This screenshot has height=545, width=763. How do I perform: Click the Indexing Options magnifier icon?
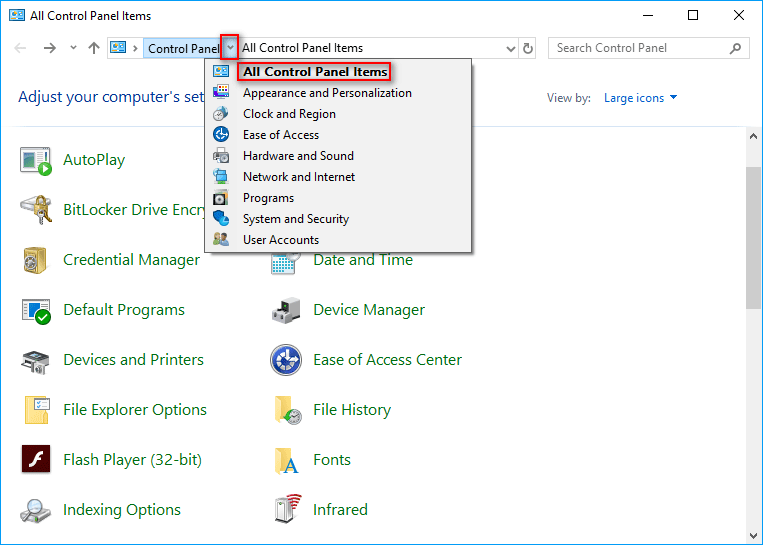(x=36, y=511)
